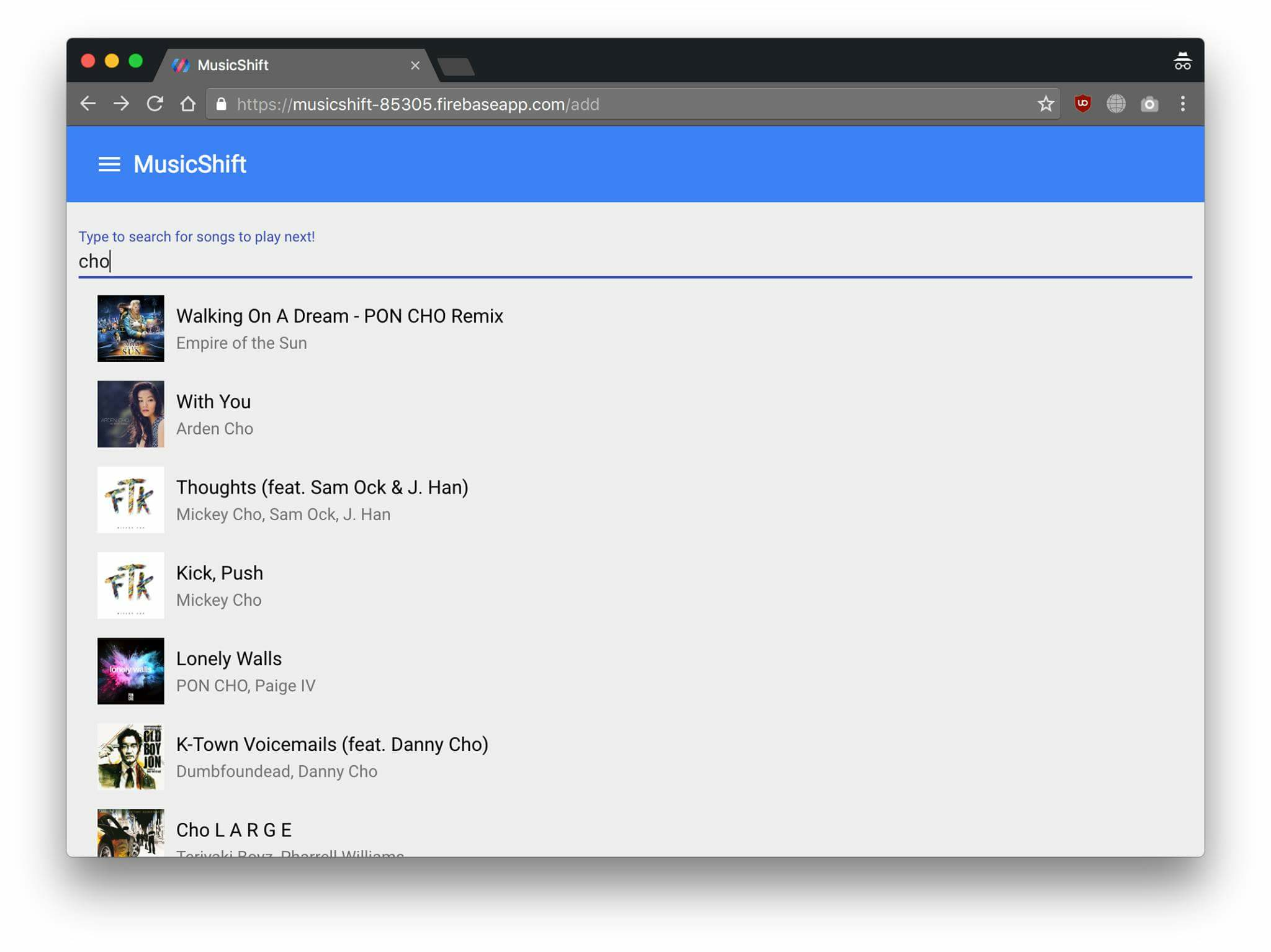1271x952 pixels.
Task: Click the Kick, Push album thumbnail
Action: click(130, 585)
